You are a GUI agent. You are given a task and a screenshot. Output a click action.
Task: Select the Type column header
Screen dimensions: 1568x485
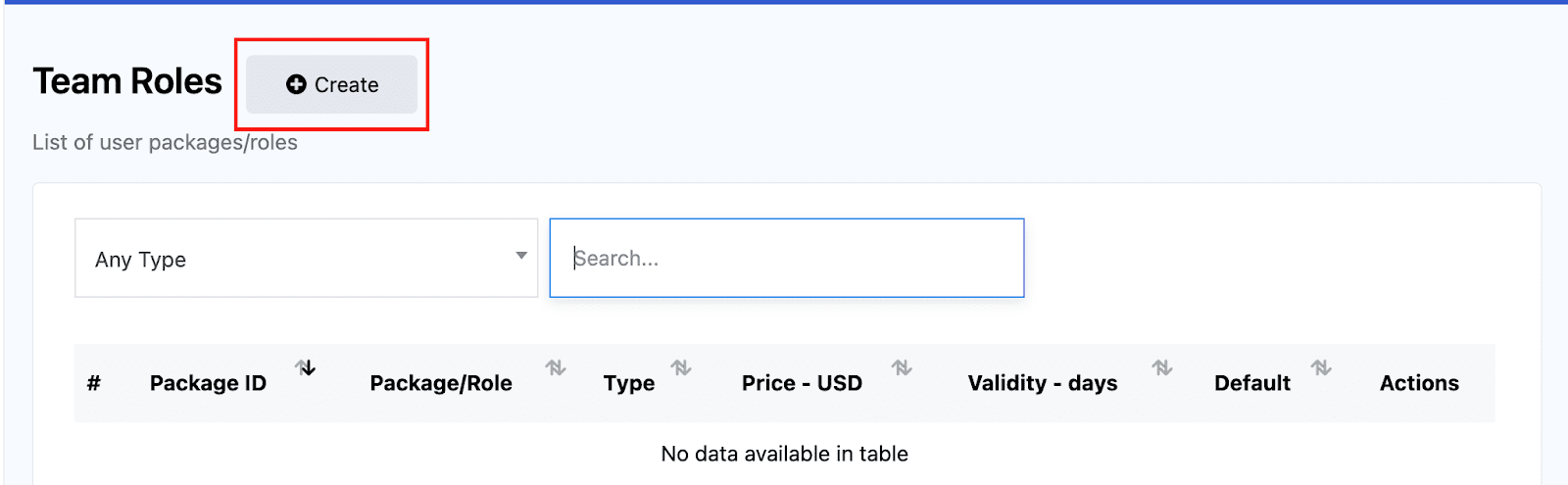point(629,383)
